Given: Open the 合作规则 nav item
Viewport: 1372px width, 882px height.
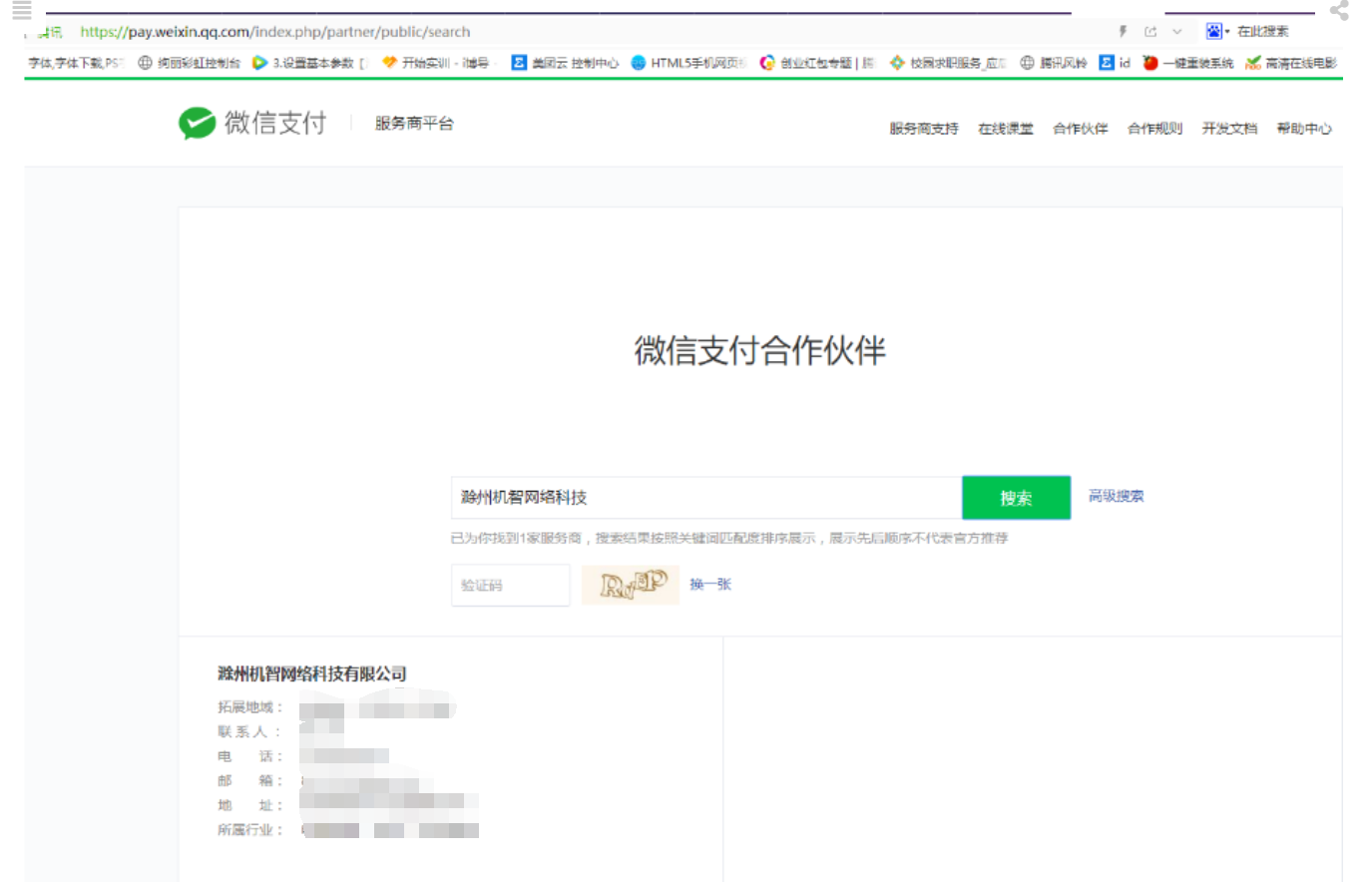Looking at the screenshot, I should [x=1155, y=129].
